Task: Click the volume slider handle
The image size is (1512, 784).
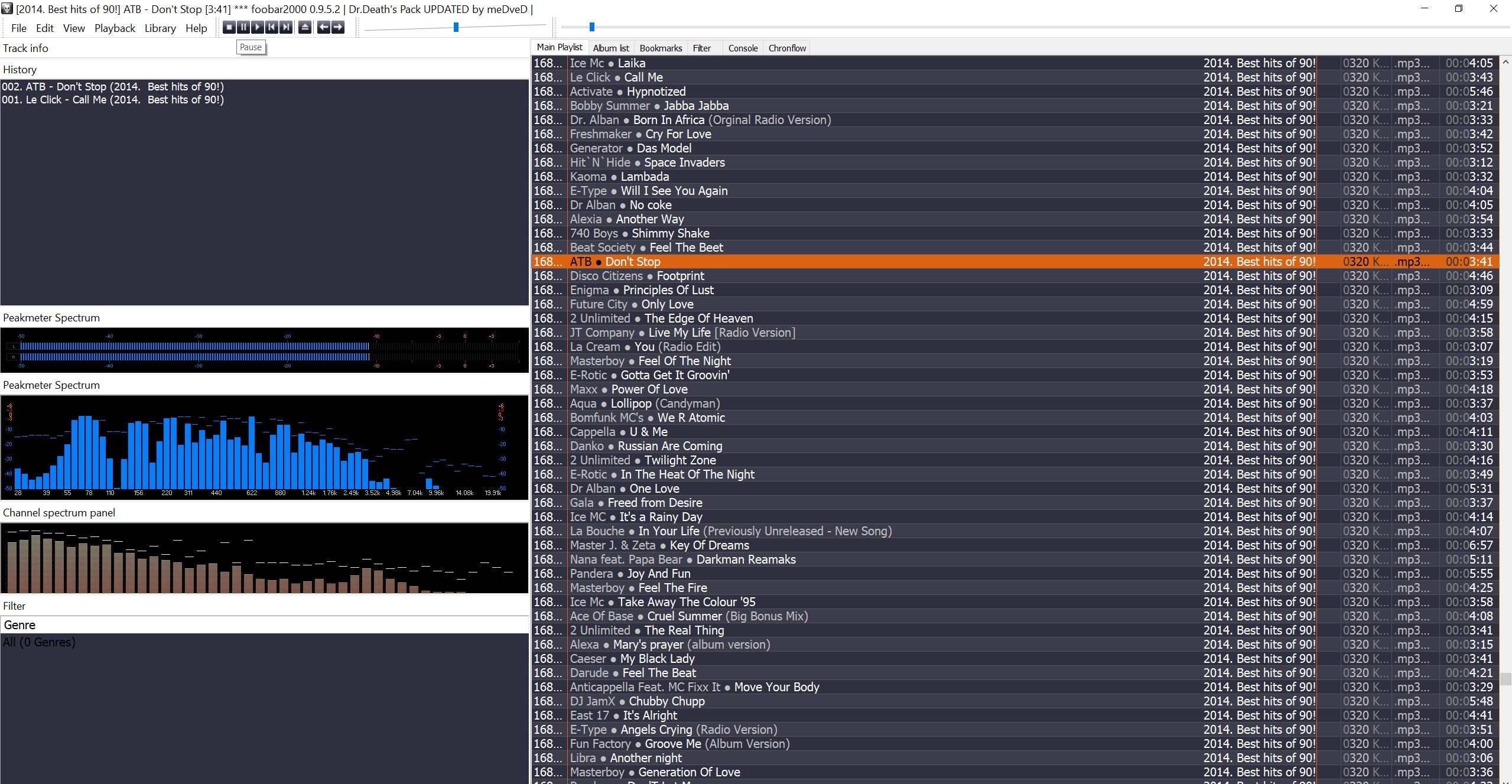Action: 456,27
